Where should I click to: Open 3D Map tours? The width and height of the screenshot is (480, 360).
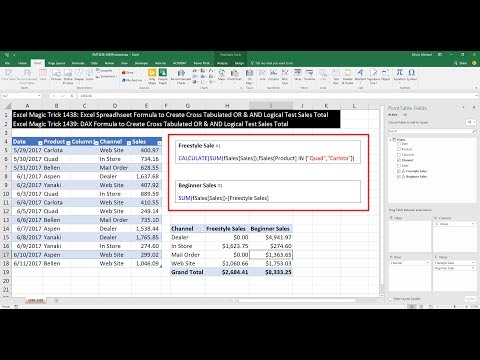click(250, 76)
